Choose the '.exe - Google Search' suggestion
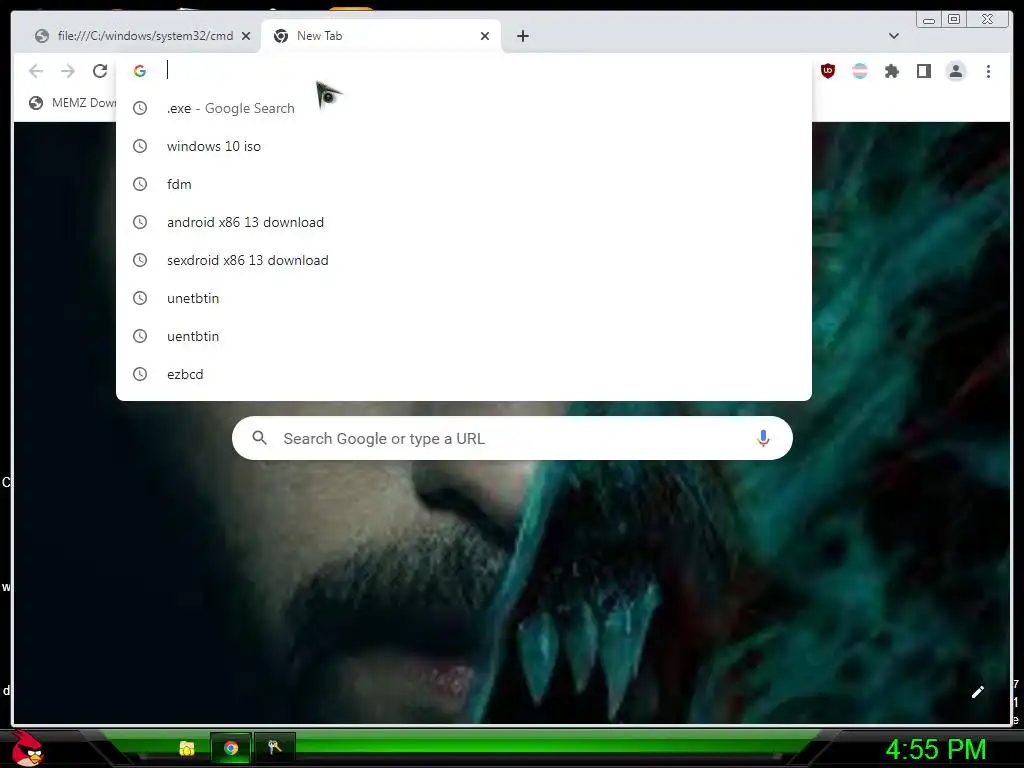Screen dimensions: 1024x768 (x=464, y=108)
